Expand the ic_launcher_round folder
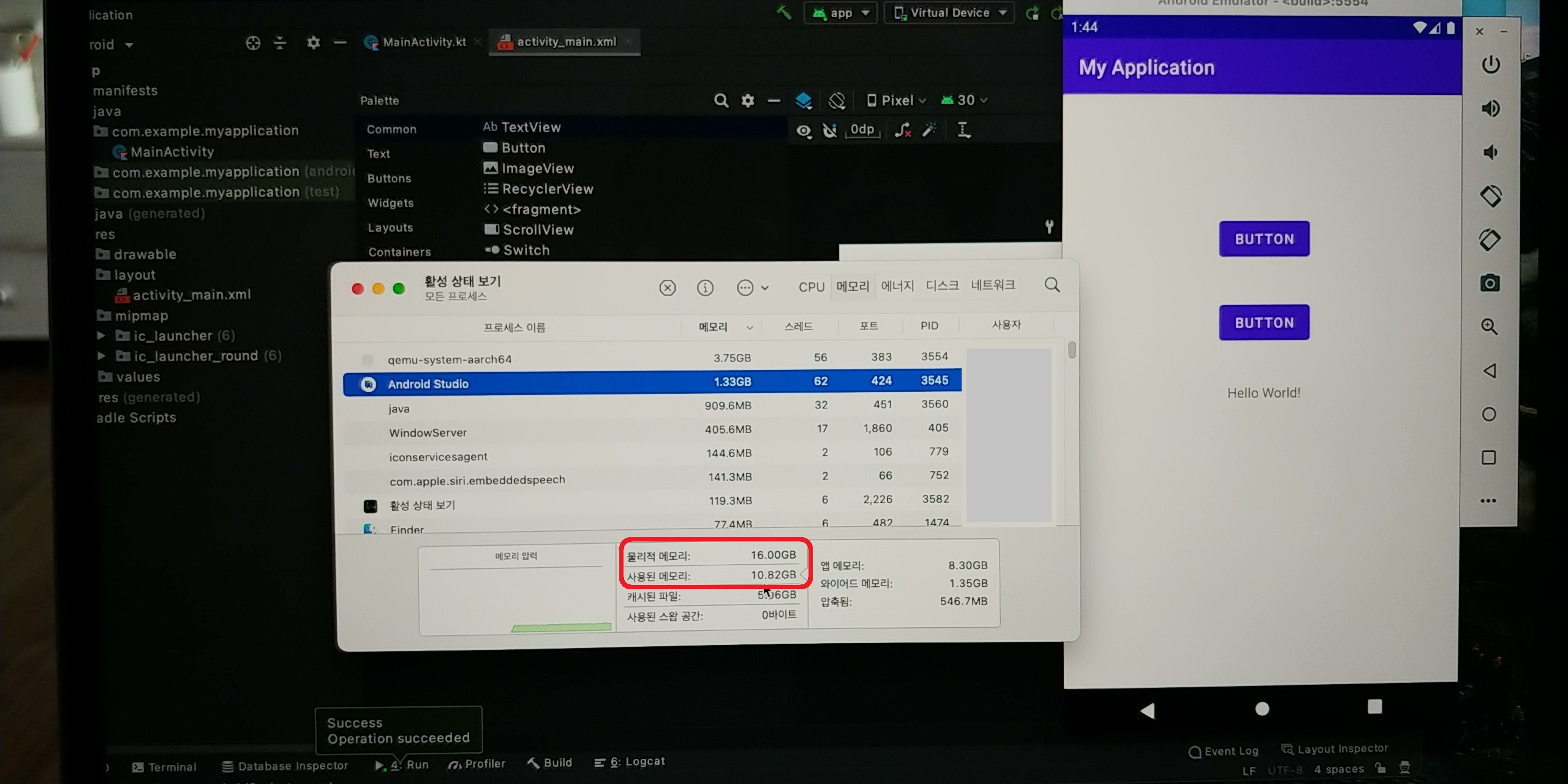 click(x=102, y=356)
